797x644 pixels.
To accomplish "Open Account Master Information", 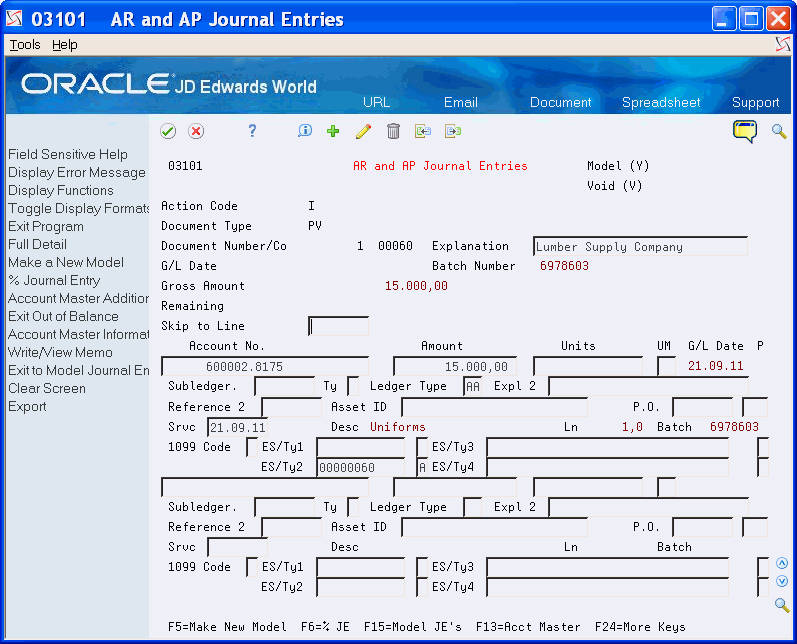I will (78, 334).
